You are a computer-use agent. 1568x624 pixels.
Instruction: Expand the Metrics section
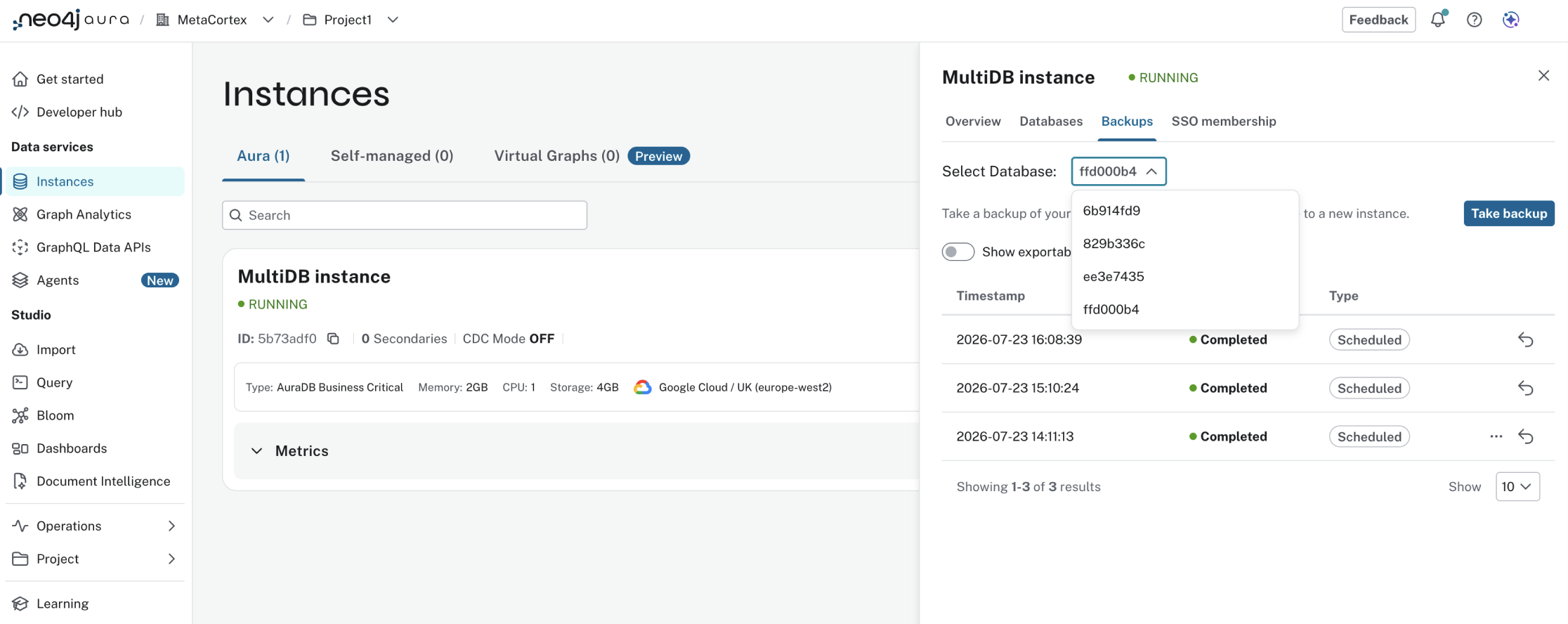coord(256,451)
